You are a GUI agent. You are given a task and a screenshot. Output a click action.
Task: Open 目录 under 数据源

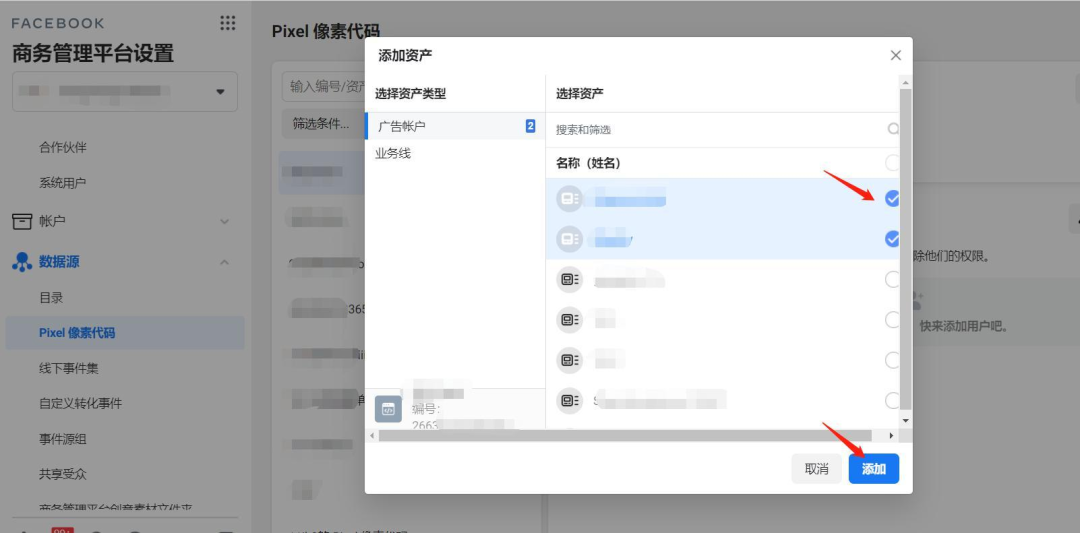[x=51, y=298]
